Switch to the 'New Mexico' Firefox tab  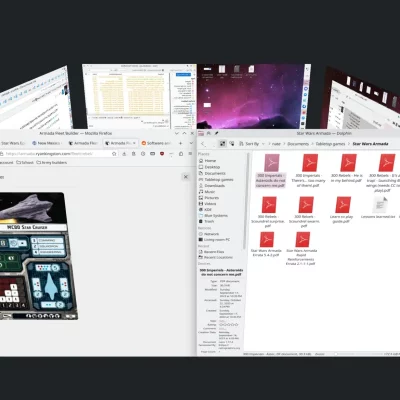(x=46, y=143)
